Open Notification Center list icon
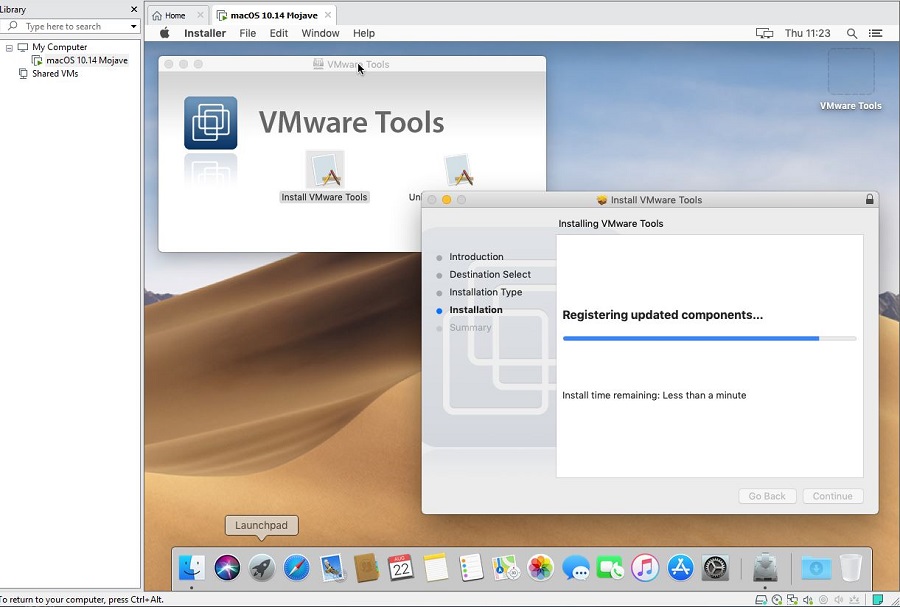Screen dimensions: 900x607 coord(875,33)
